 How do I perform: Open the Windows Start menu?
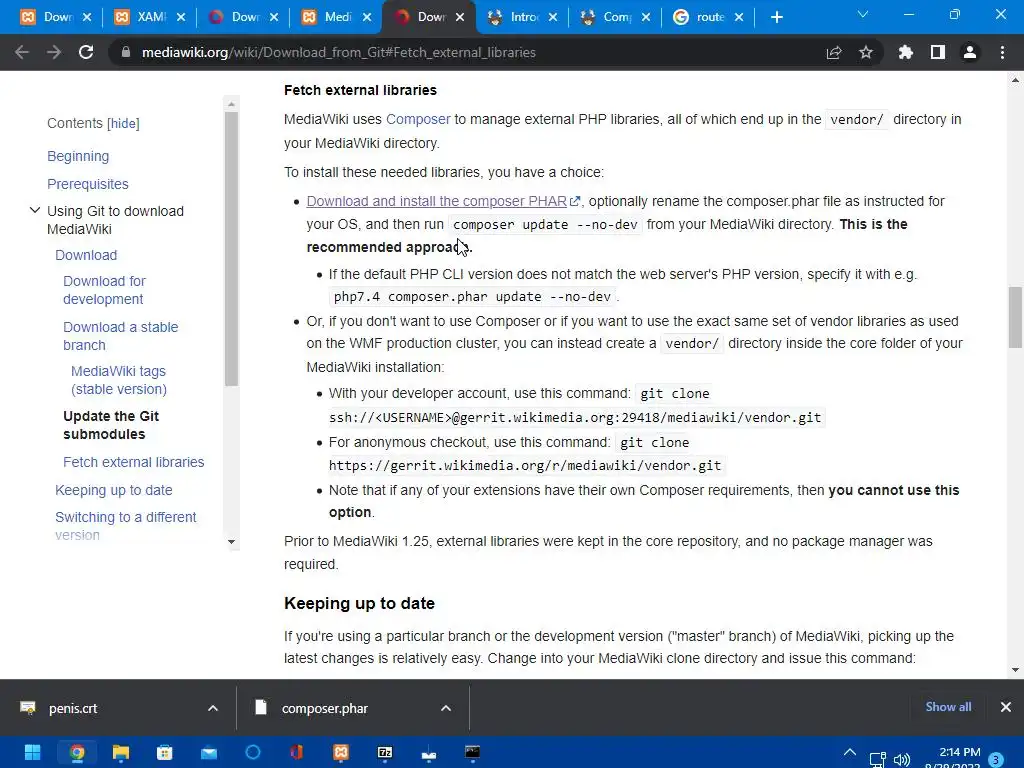coord(32,753)
